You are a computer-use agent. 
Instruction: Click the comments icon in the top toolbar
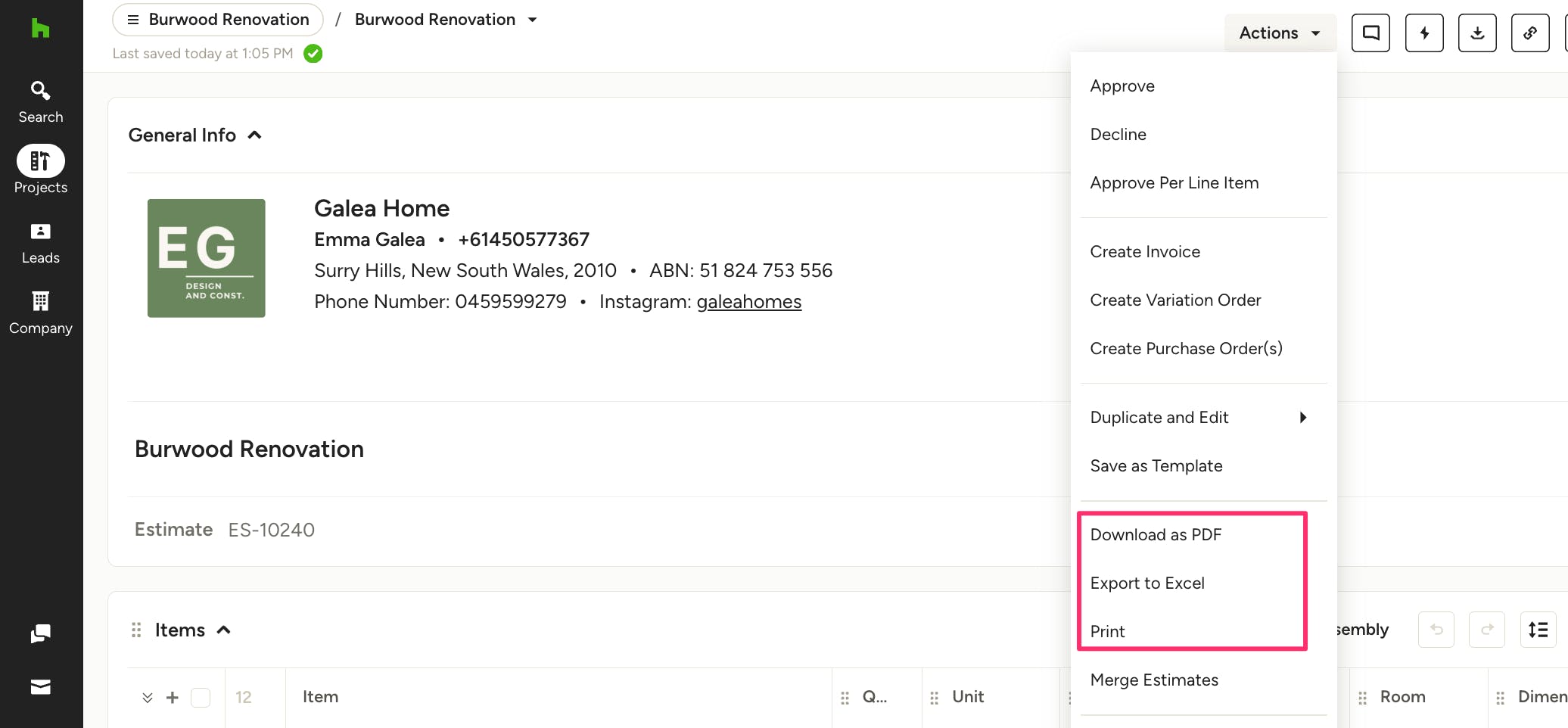(1370, 33)
